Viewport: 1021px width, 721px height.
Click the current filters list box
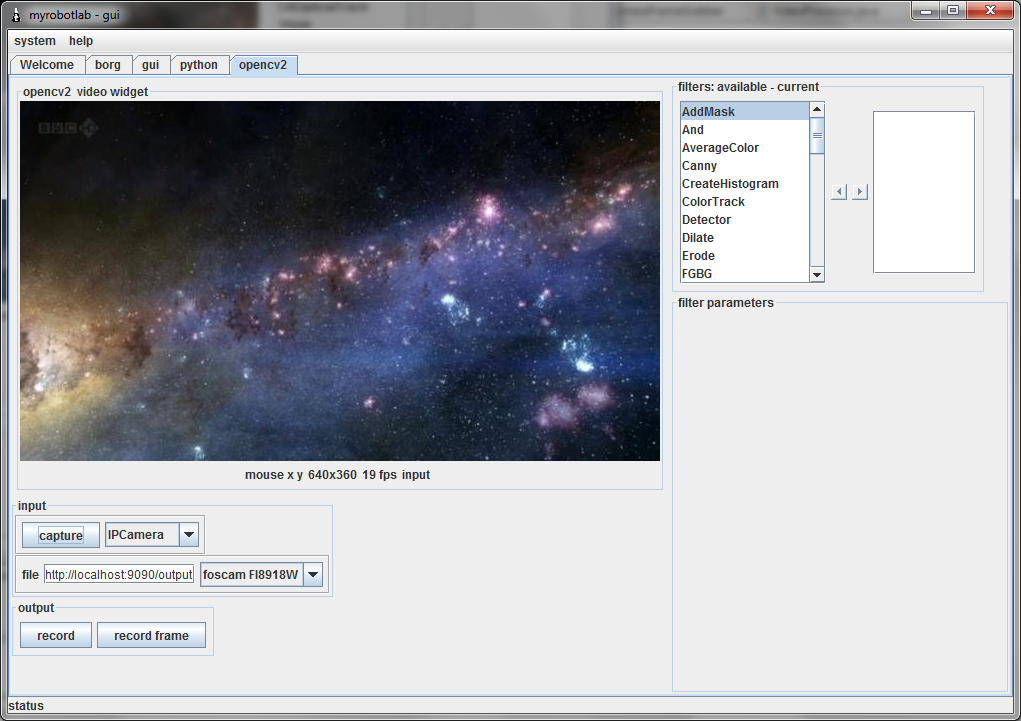tap(924, 192)
